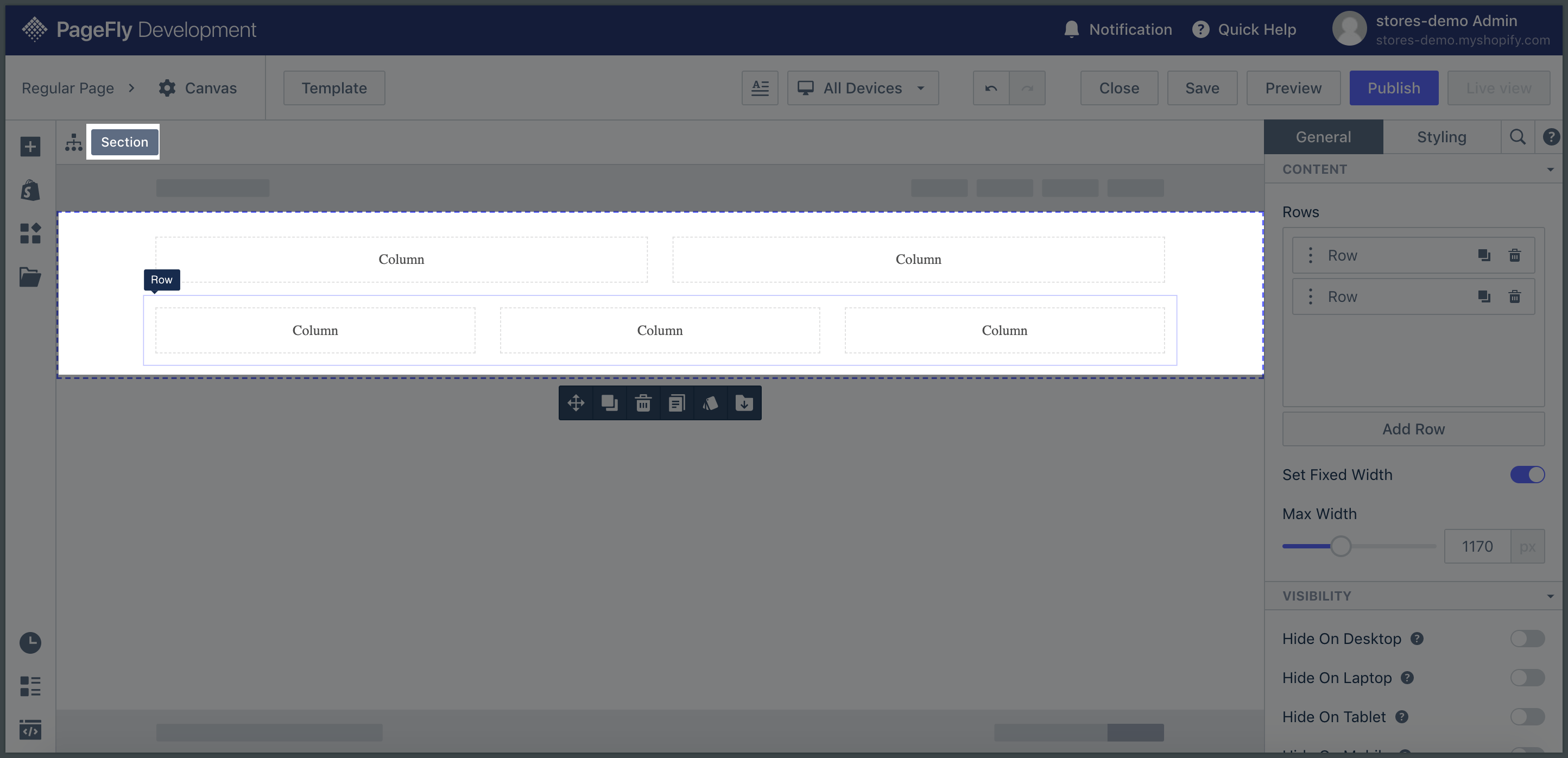This screenshot has height=758, width=1568.
Task: Click the Publish button
Action: [x=1394, y=87]
